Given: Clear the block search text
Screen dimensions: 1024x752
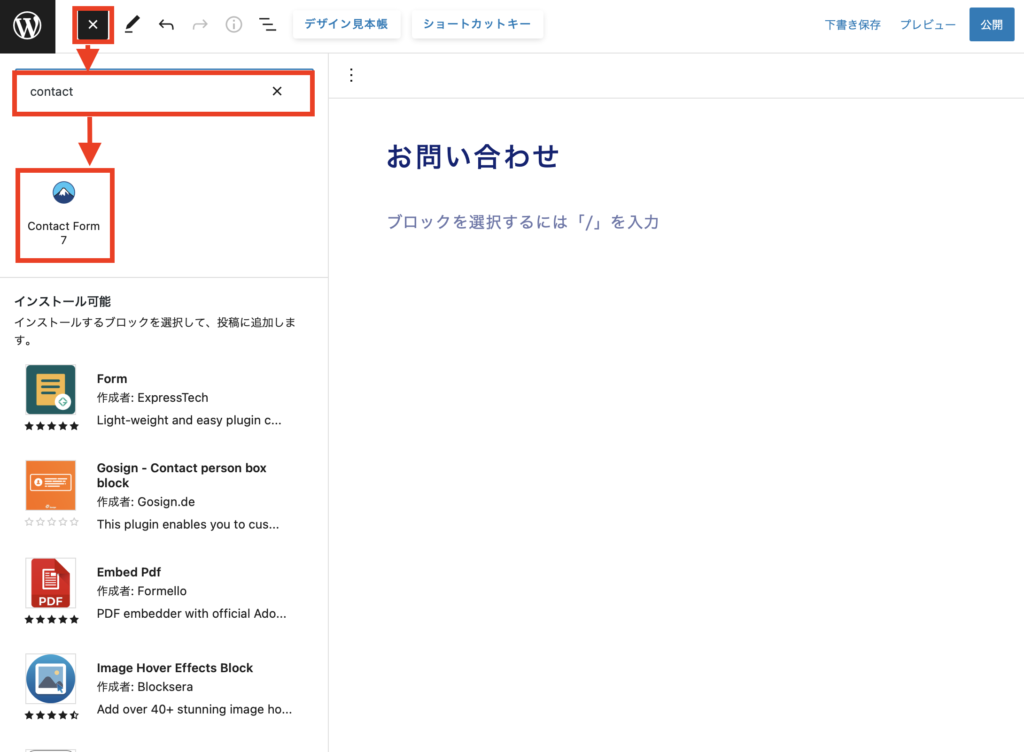Looking at the screenshot, I should 277,91.
